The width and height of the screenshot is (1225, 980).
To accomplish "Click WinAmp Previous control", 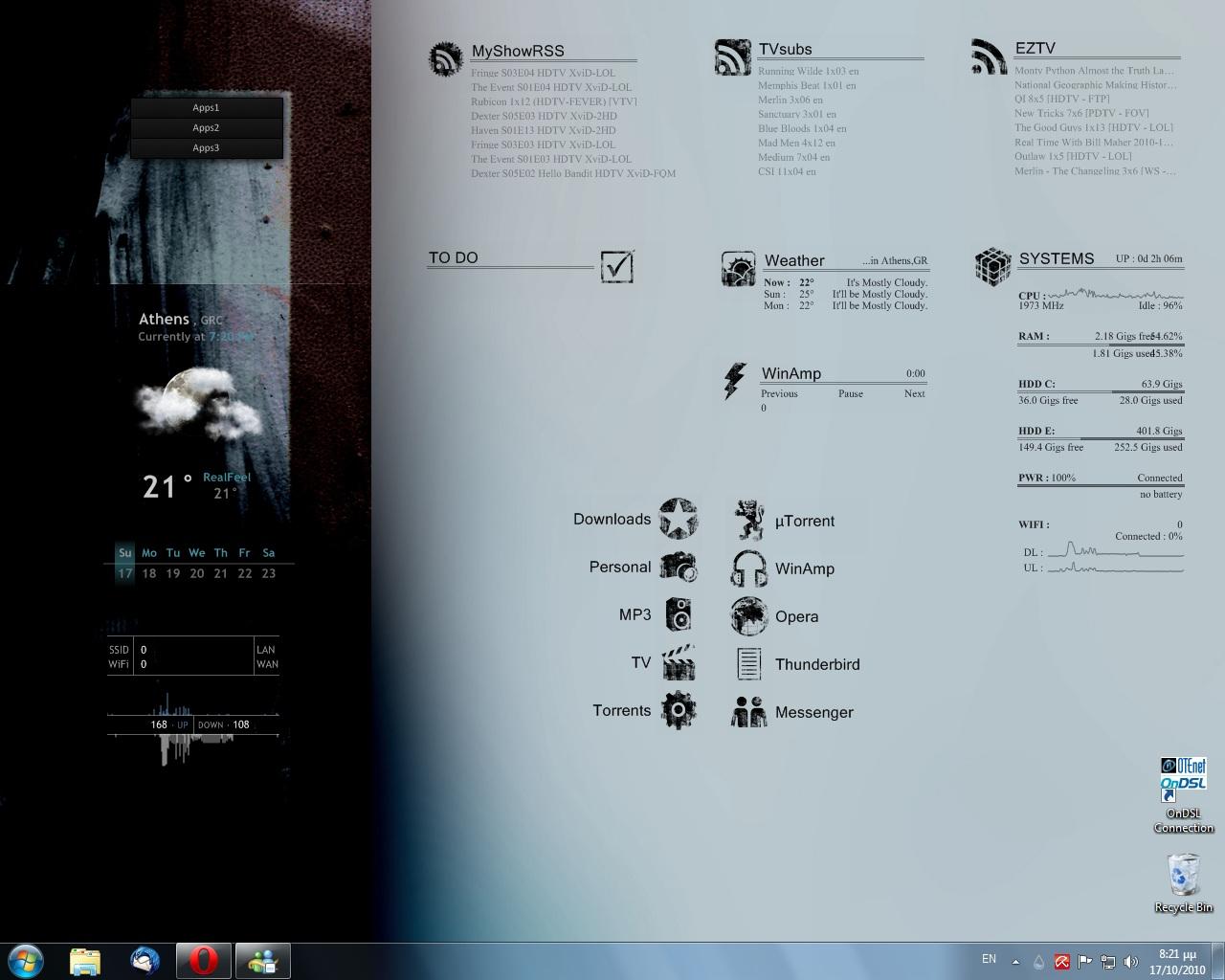I will [x=779, y=393].
